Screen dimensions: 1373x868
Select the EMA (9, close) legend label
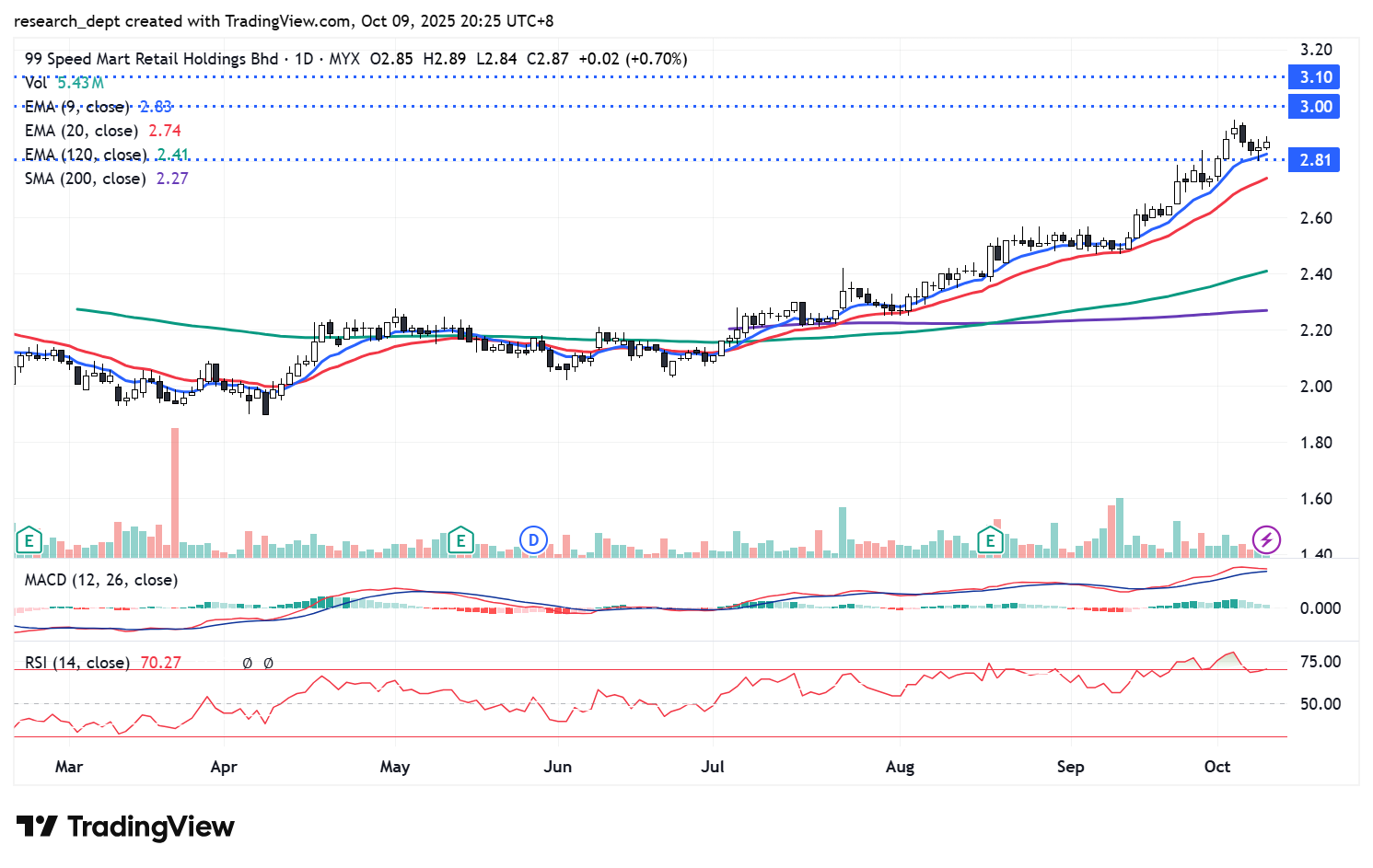(77, 107)
